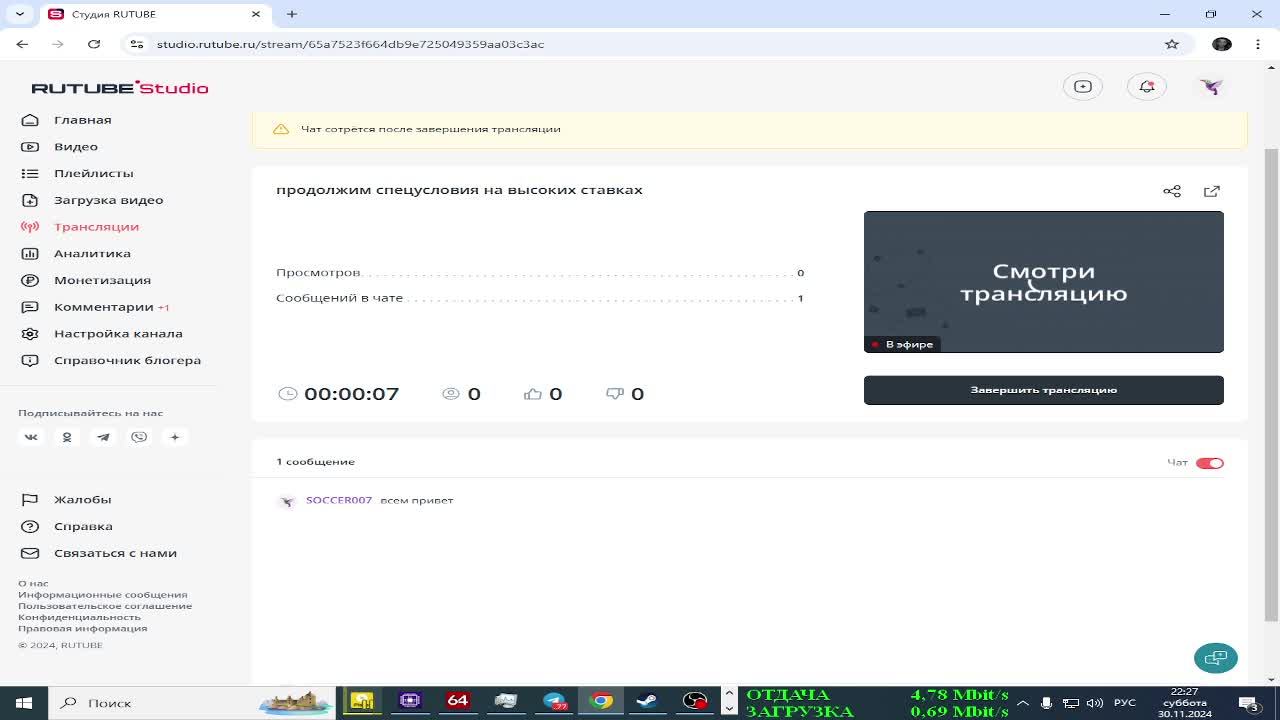Viewport: 1280px width, 720px height.
Task: Open Steam from the taskbar
Action: click(647, 702)
